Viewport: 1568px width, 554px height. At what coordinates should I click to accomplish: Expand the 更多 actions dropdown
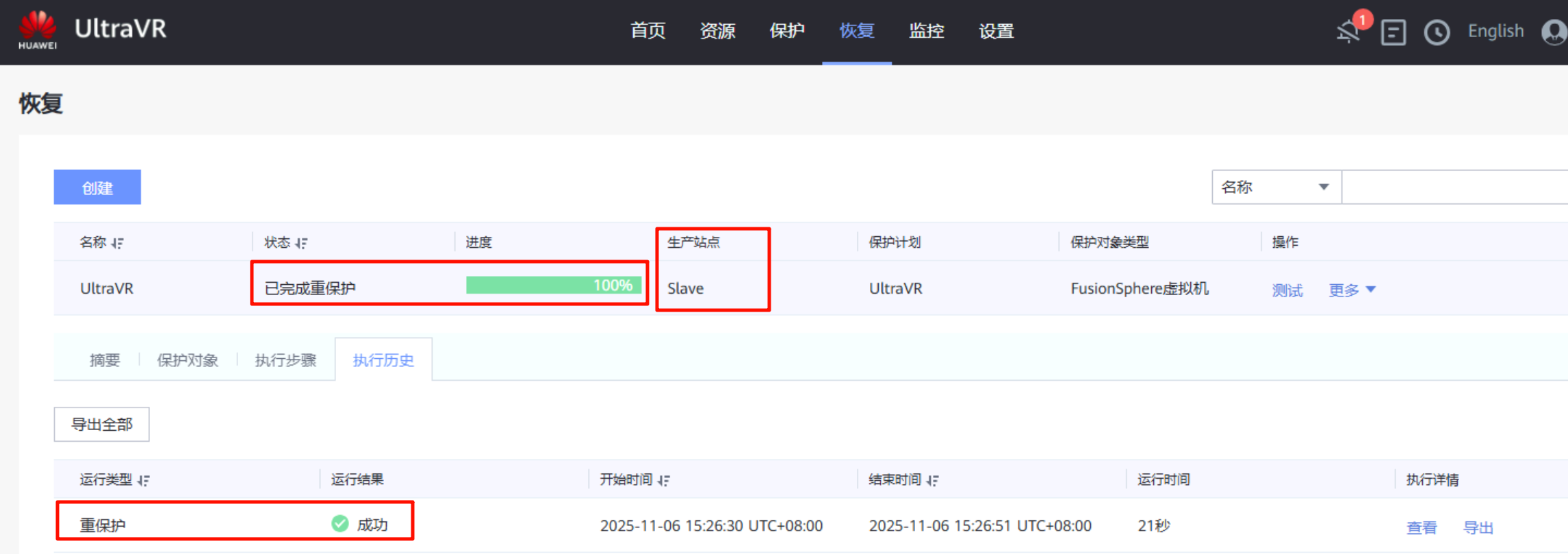(1352, 290)
